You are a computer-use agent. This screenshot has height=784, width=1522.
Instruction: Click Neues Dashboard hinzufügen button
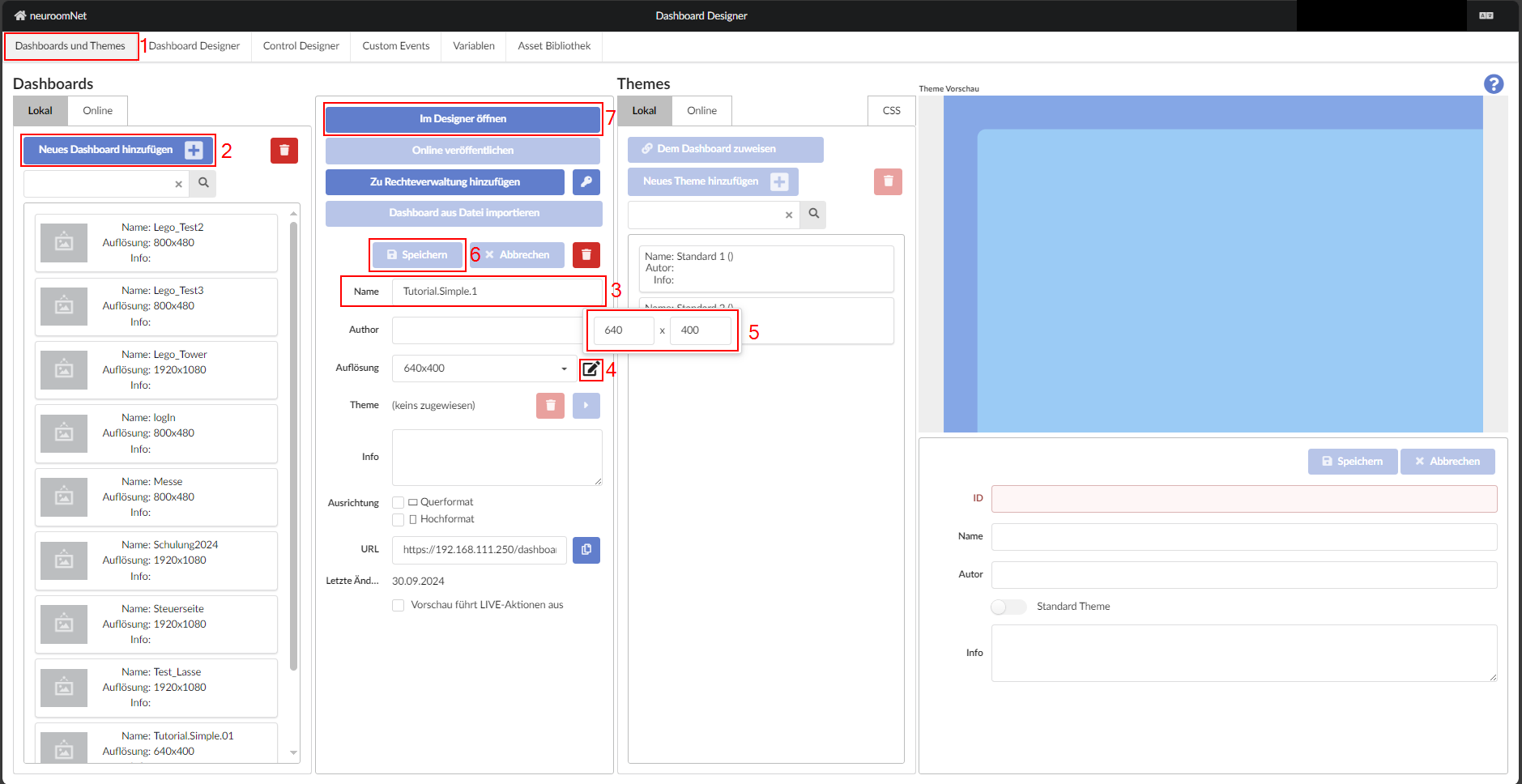[118, 150]
